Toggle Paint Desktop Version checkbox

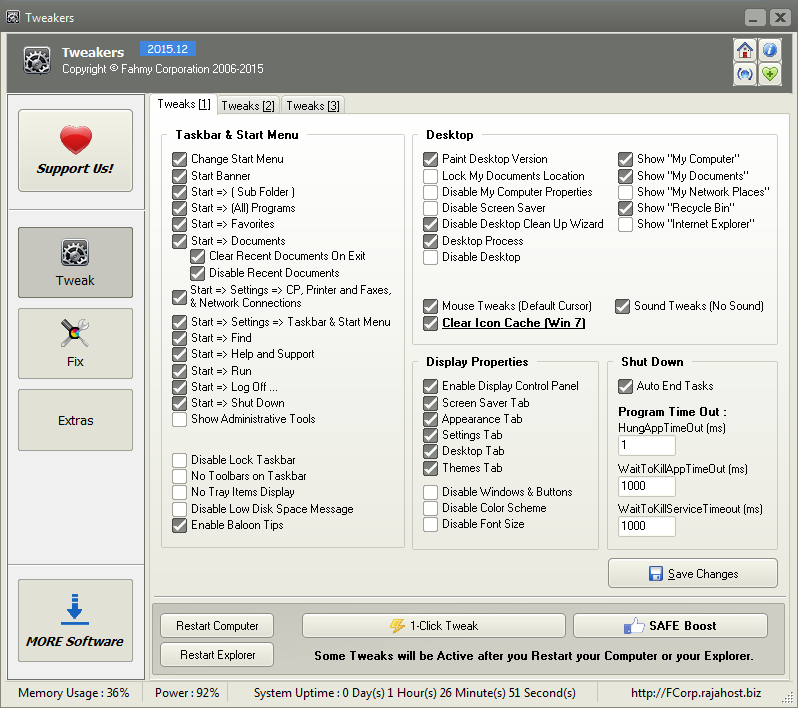coord(431,159)
